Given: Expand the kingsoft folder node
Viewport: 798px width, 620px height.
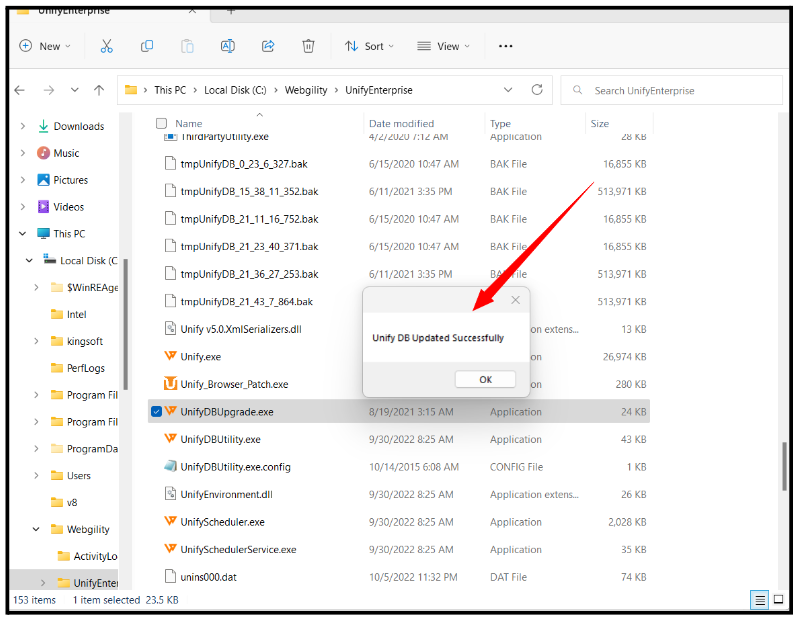Looking at the screenshot, I should (36, 341).
